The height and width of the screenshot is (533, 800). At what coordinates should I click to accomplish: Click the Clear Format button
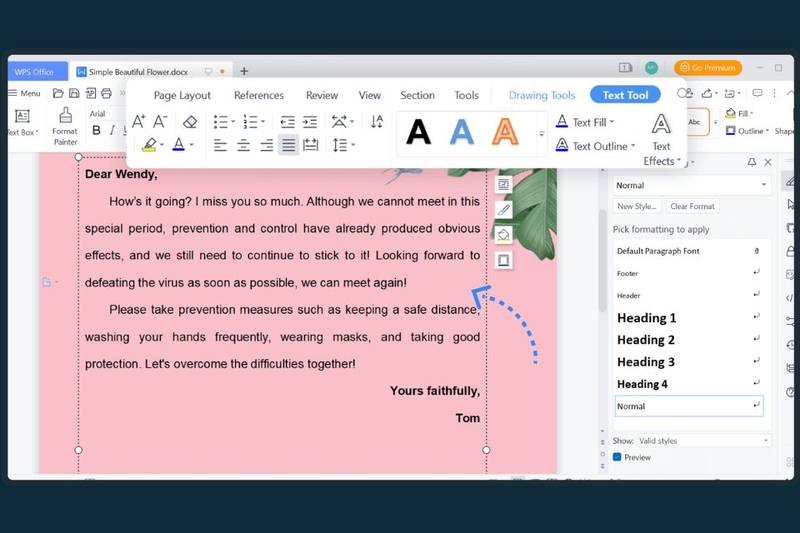692,206
